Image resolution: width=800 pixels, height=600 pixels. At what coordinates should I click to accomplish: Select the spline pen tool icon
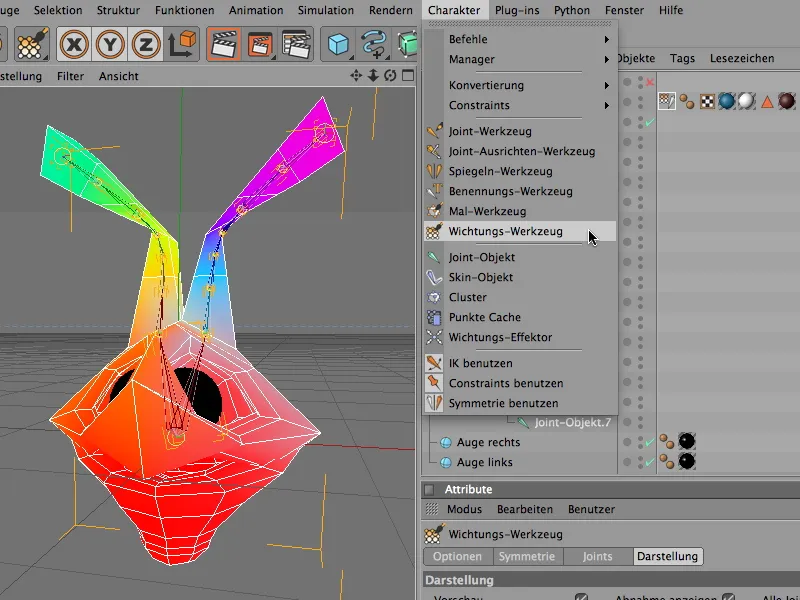[x=375, y=44]
